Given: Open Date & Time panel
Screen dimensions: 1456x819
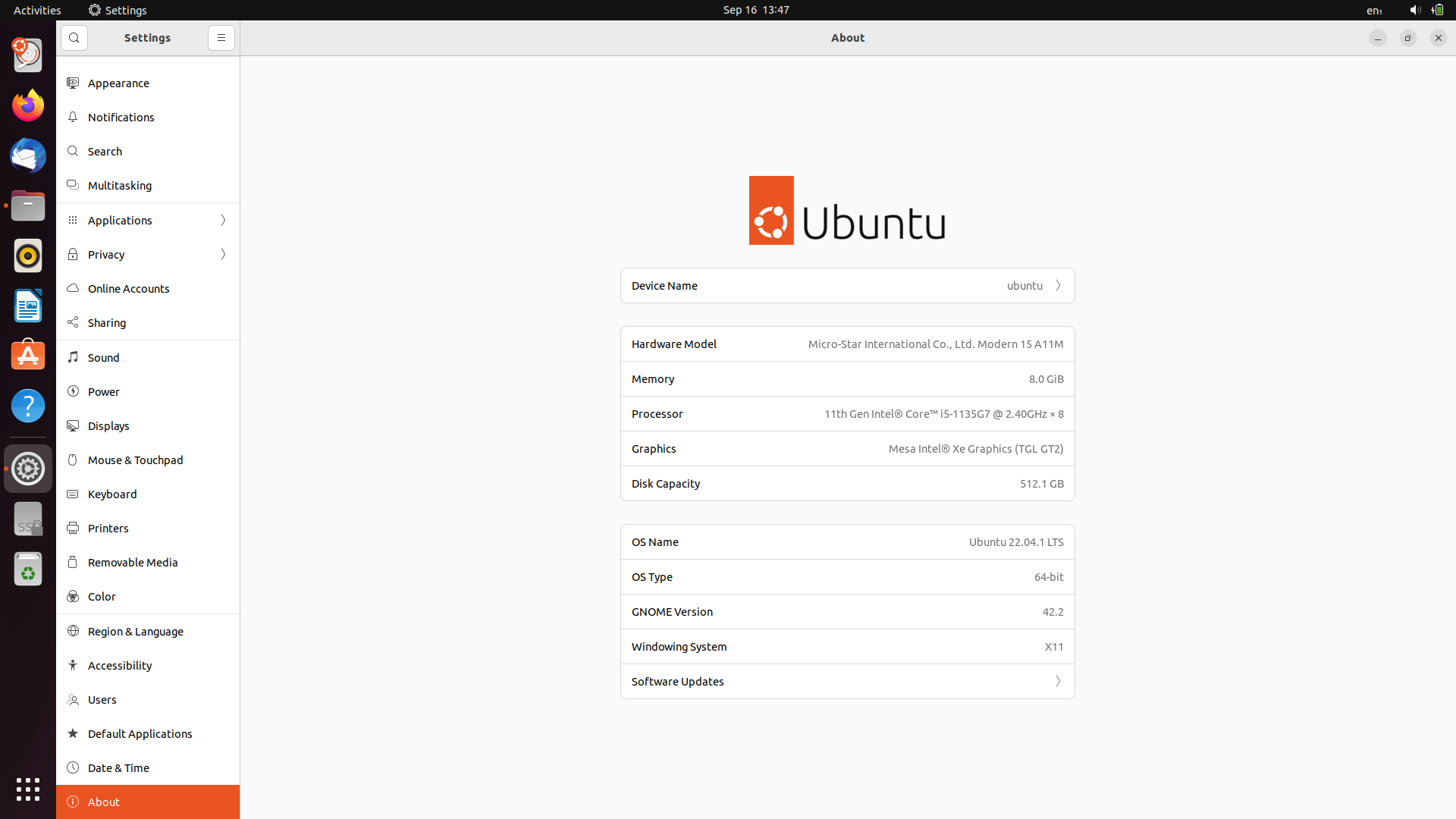Looking at the screenshot, I should (x=148, y=767).
